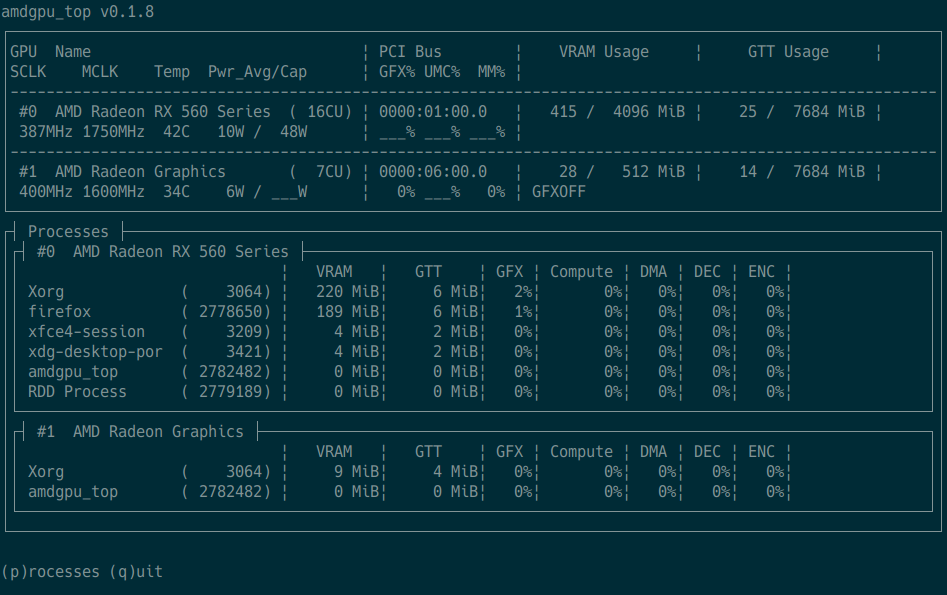The width and height of the screenshot is (947, 595).
Task: Click the ENC column header in GPU #1 panel
Action: point(761,451)
